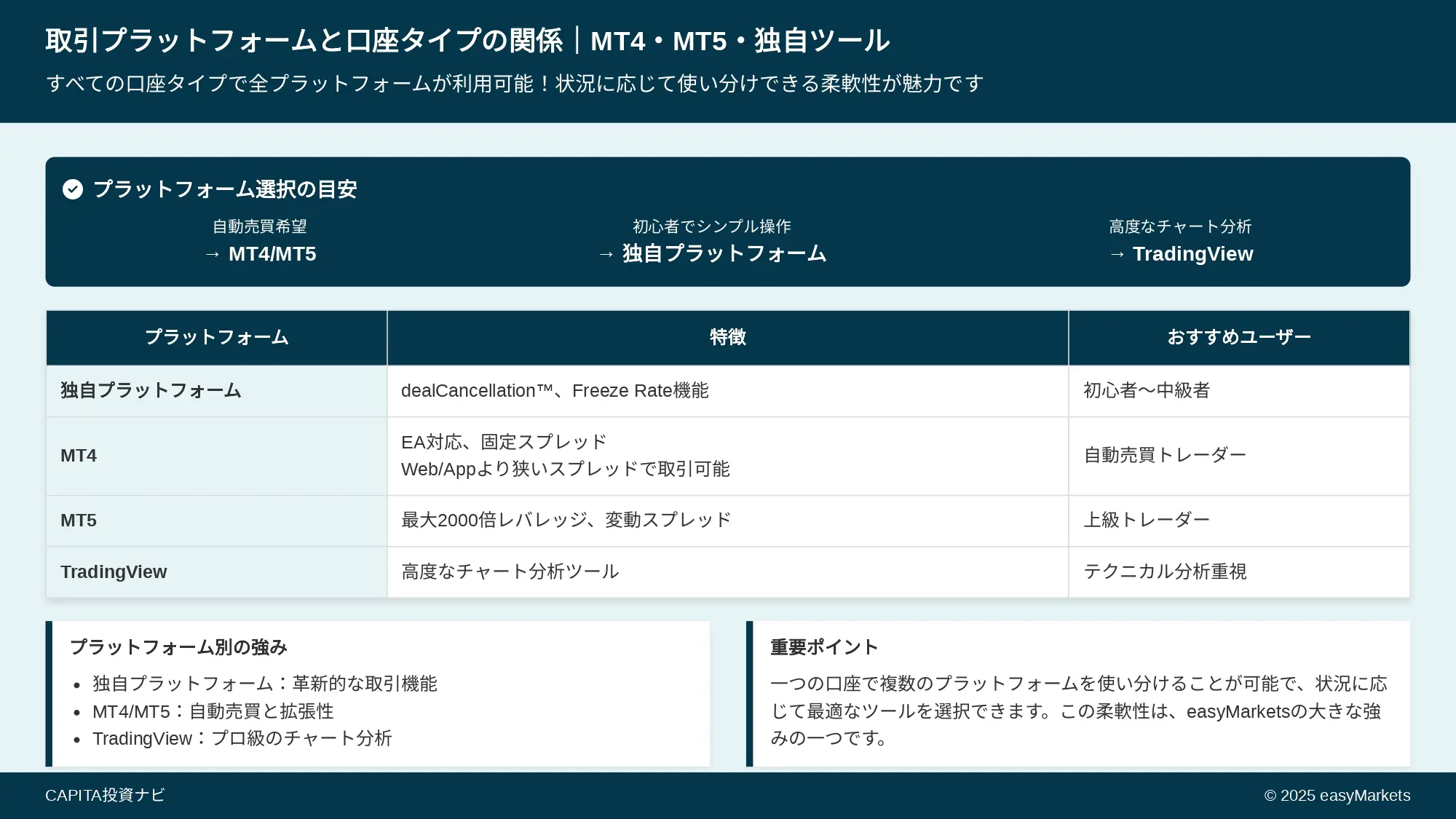Click the おすすめユーザー column header
This screenshot has width=1456, height=819.
point(1239,337)
